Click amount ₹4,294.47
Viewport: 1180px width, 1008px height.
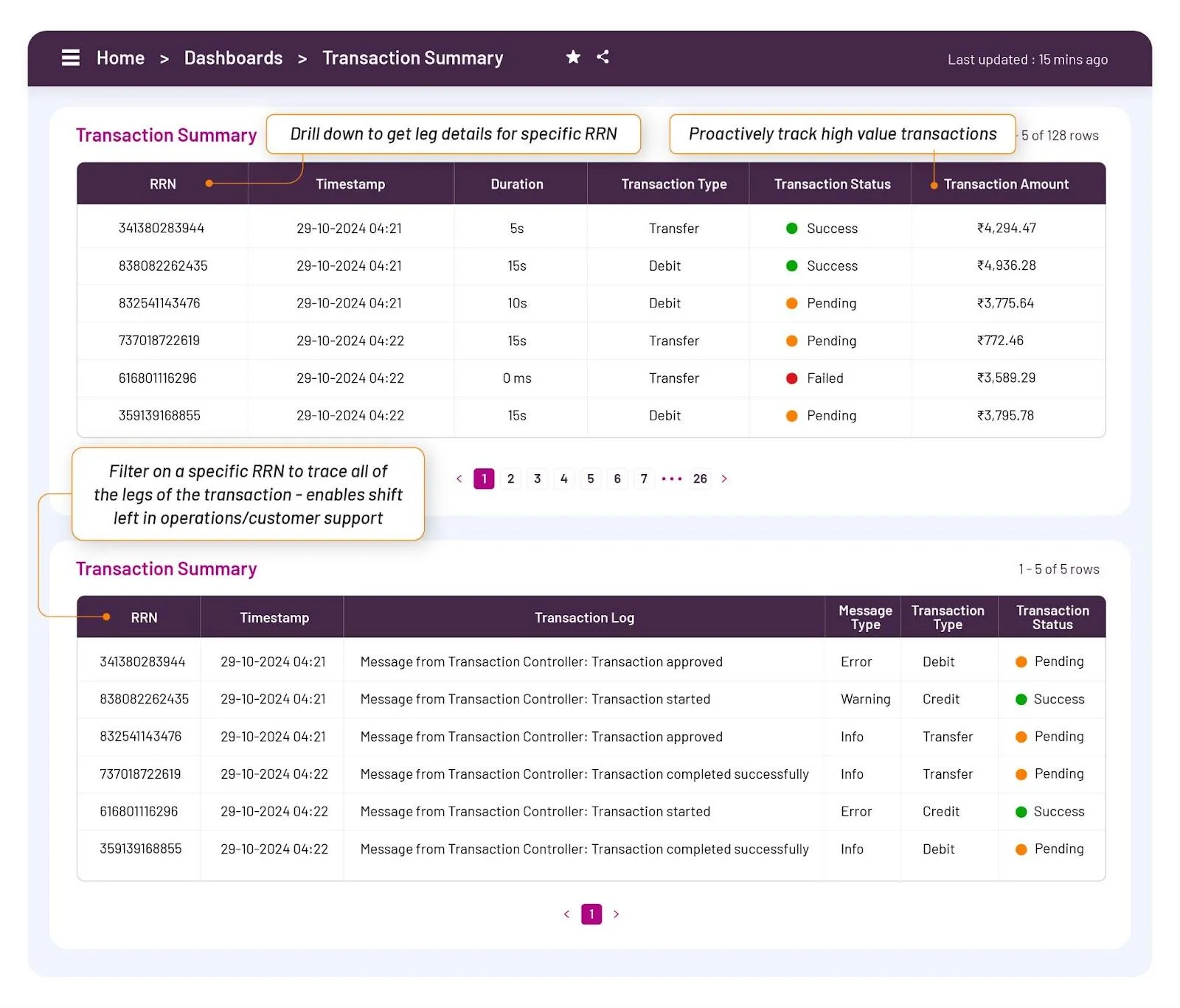[x=1007, y=229]
